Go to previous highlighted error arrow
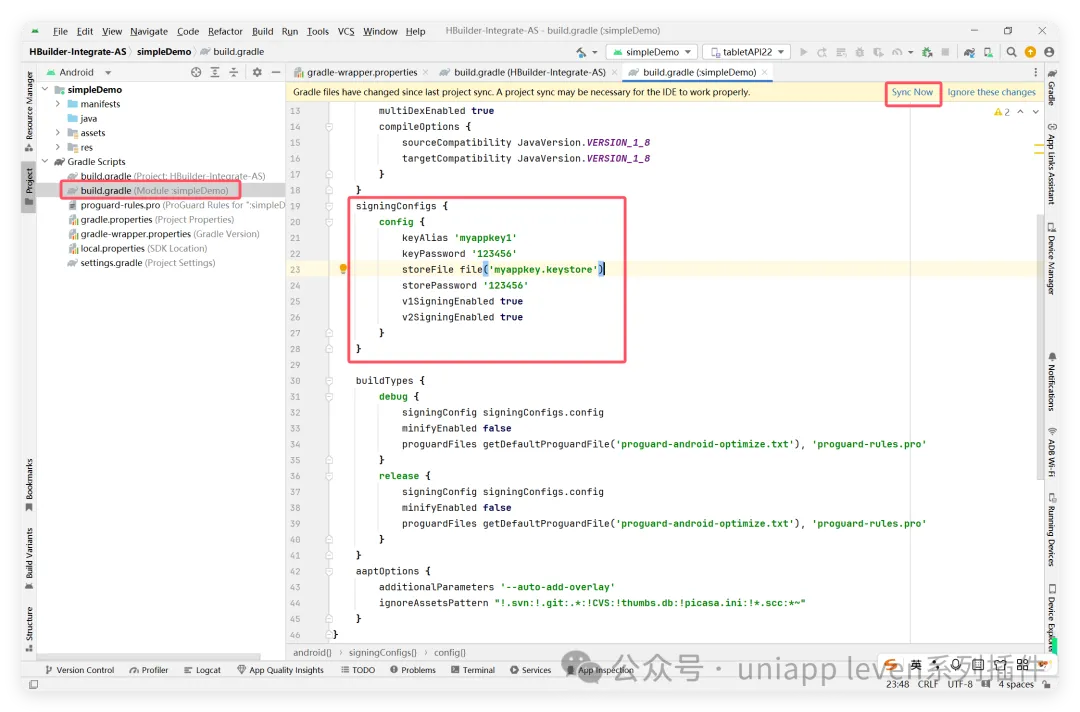 1020,112
